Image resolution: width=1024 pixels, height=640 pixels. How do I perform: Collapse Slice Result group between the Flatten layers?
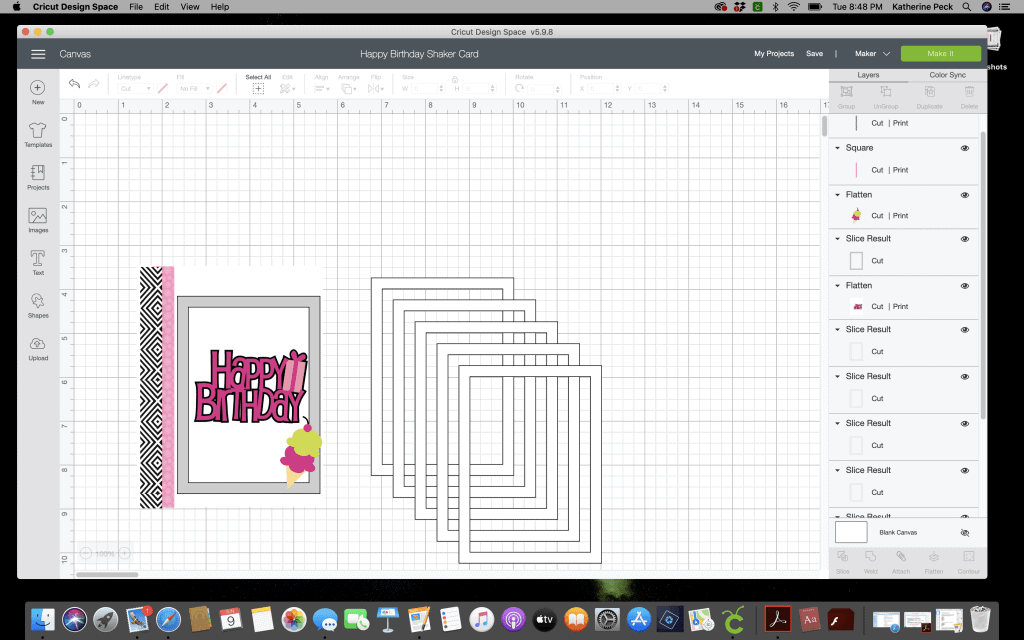pyautogui.click(x=837, y=238)
